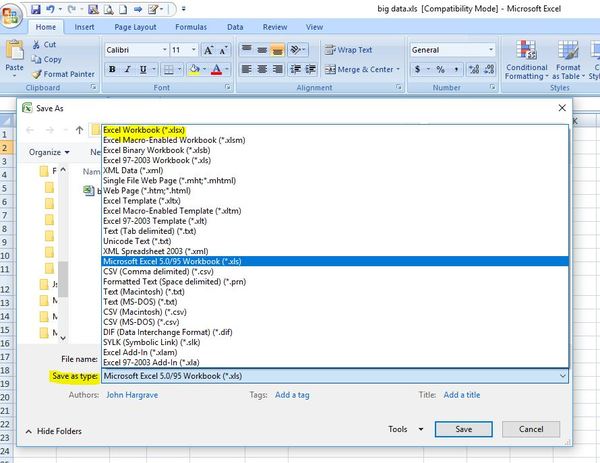This screenshot has height=463, width=600.
Task: Click the Save icon in Quick Access Toolbar
Action: (36, 9)
